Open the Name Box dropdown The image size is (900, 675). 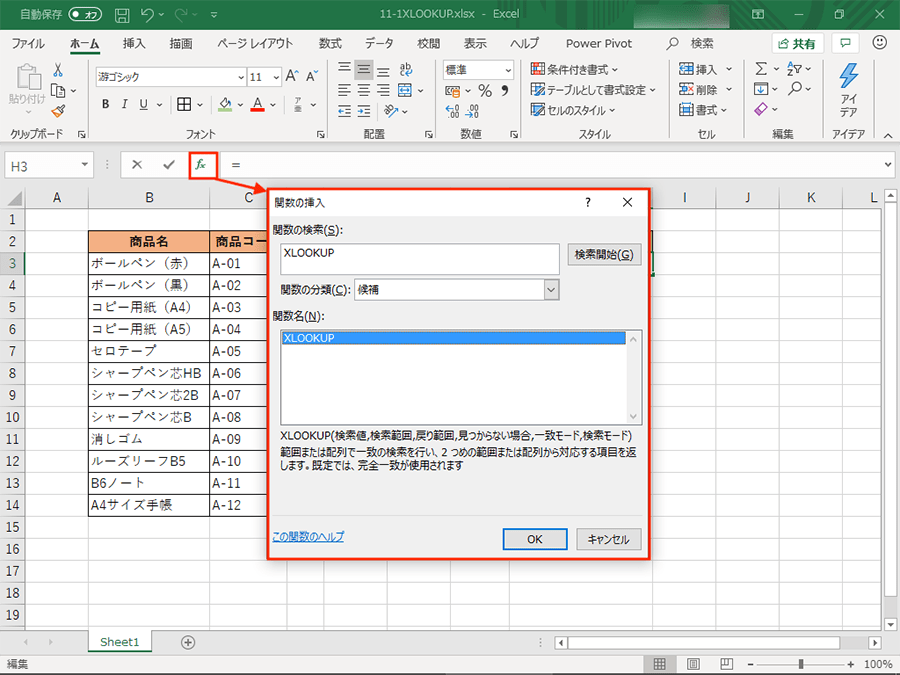tap(84, 165)
